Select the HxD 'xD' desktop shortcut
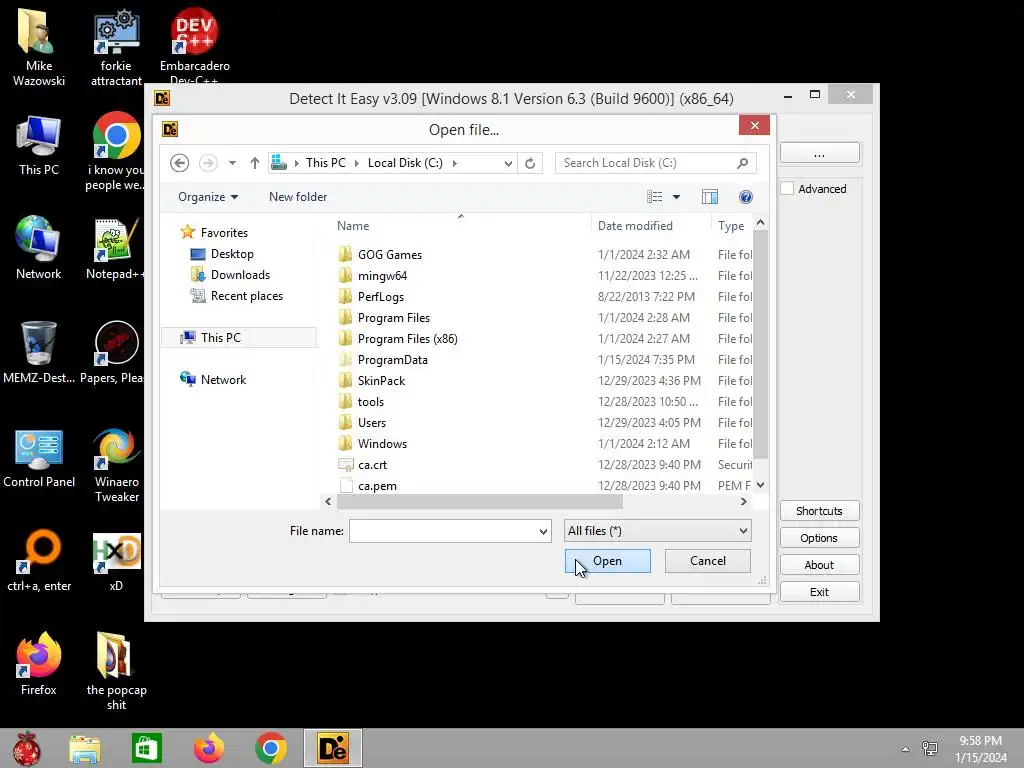Screen dimensions: 1024x768 pyautogui.click(x=116, y=562)
